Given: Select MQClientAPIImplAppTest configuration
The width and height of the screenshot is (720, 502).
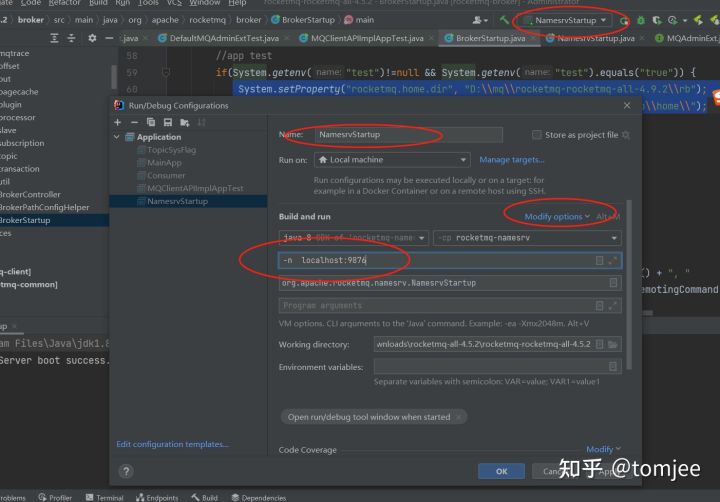Looking at the screenshot, I should pos(191,188).
